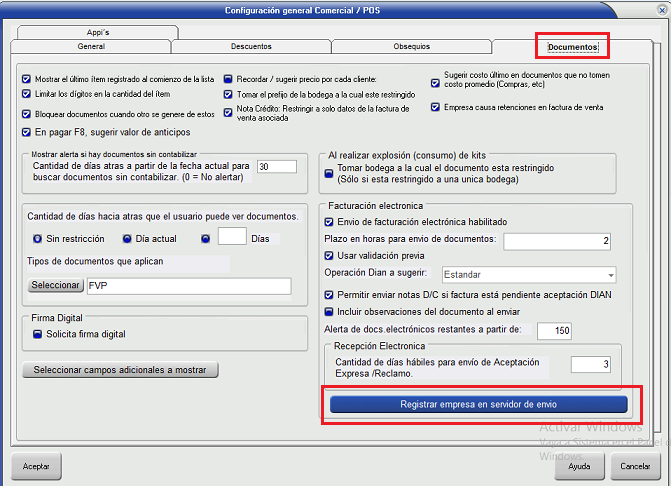Toggle 'Nota Crédito: Restringir a solo datos' checkbox
Viewport: 671px width, 486px height.
coord(228,113)
